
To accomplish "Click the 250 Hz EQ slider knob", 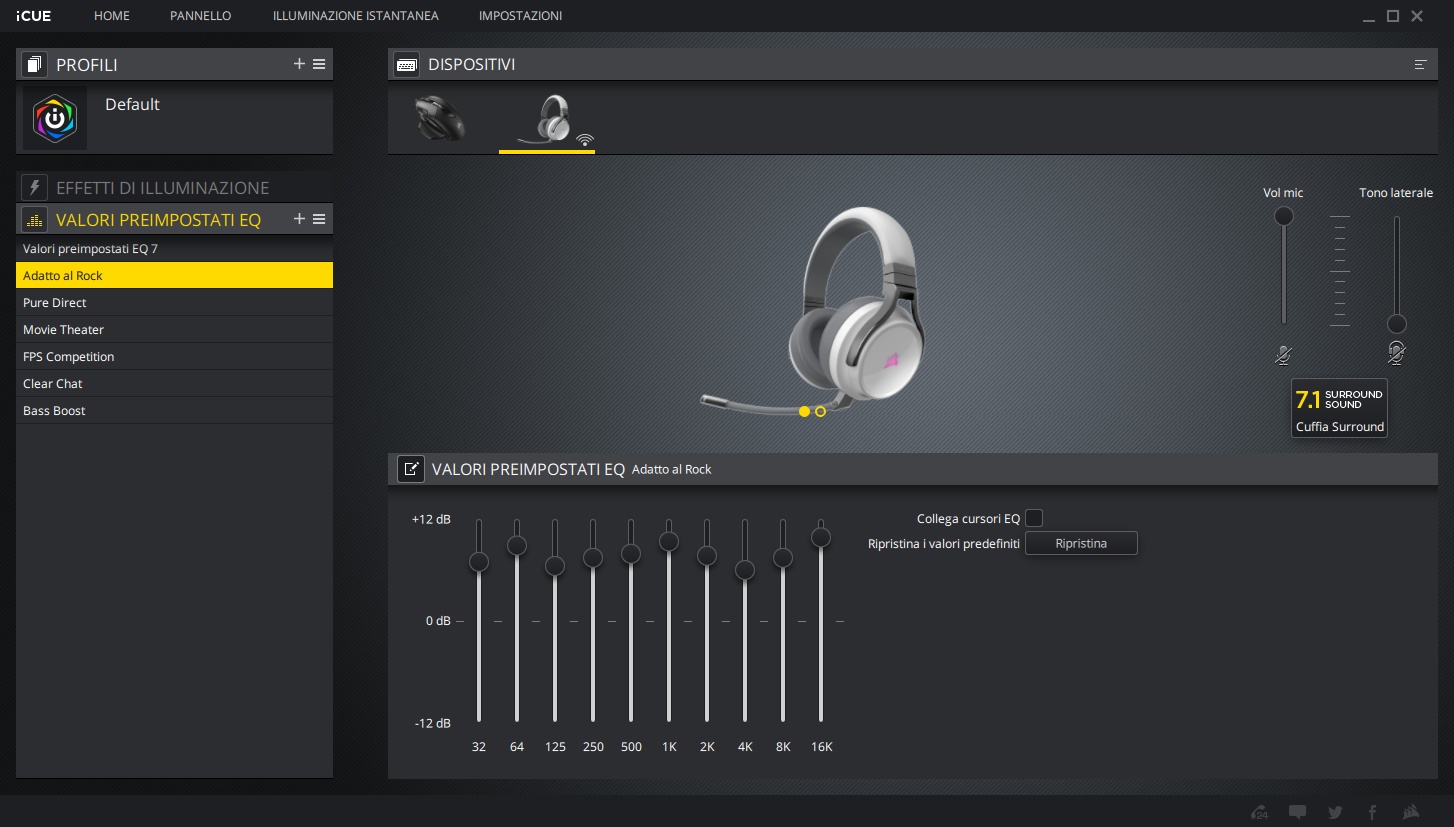I will (593, 558).
